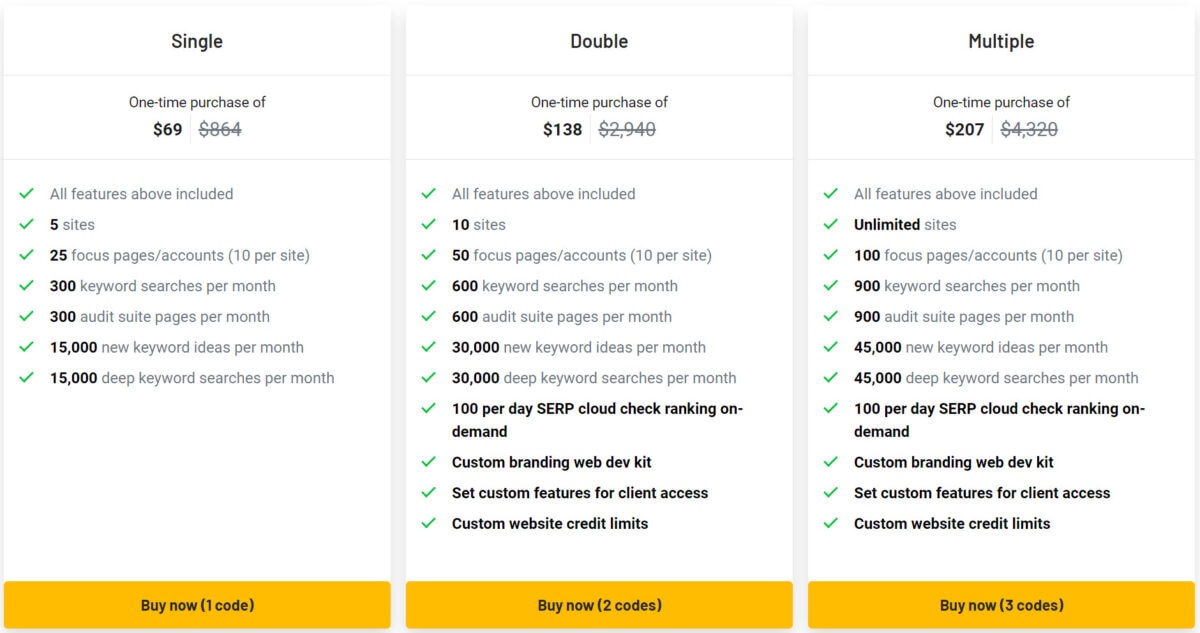Image resolution: width=1200 pixels, height=633 pixels.
Task: Select the Double plan heading
Action: pyautogui.click(x=599, y=41)
